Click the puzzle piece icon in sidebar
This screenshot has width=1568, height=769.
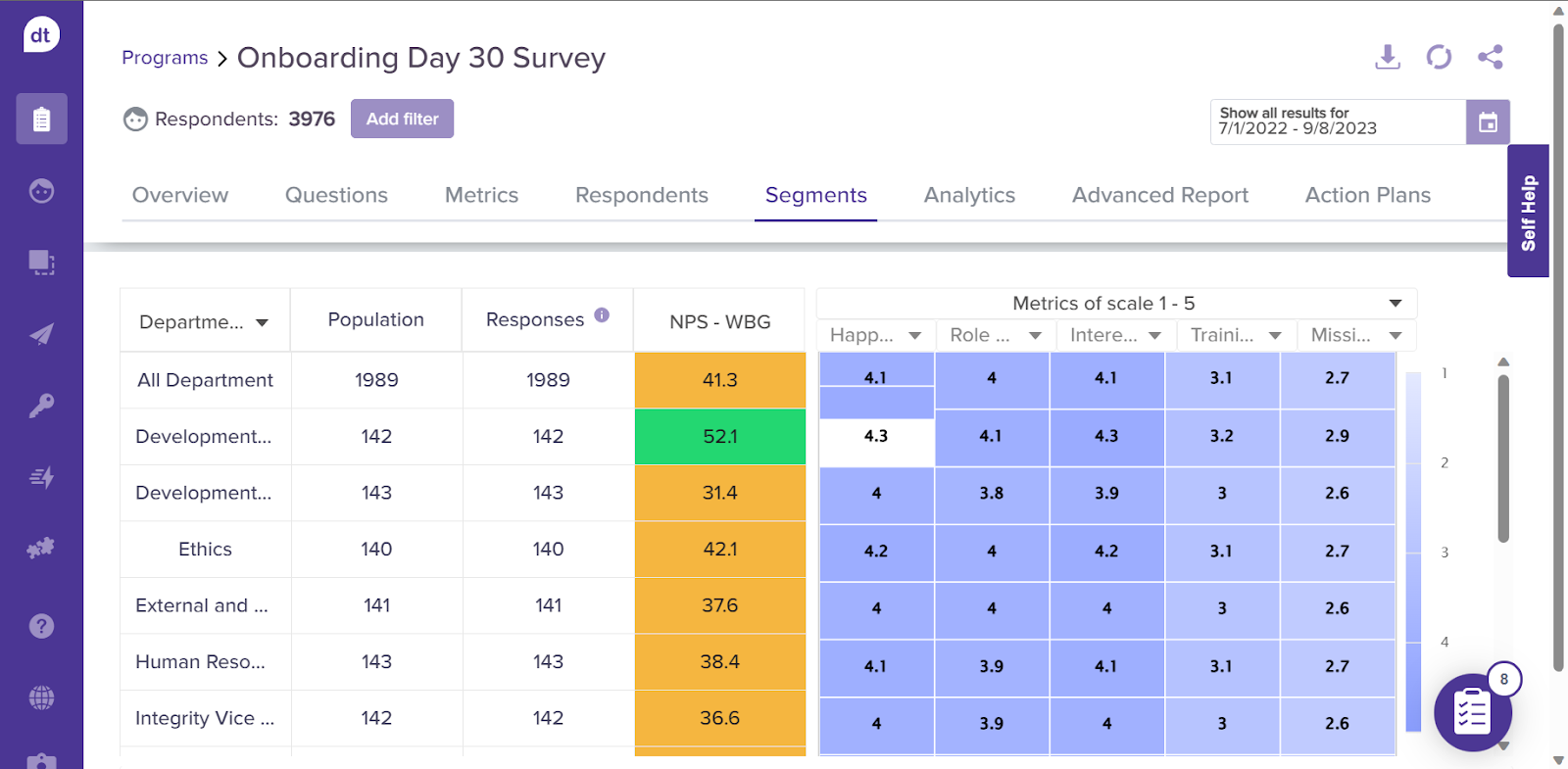coord(41,549)
